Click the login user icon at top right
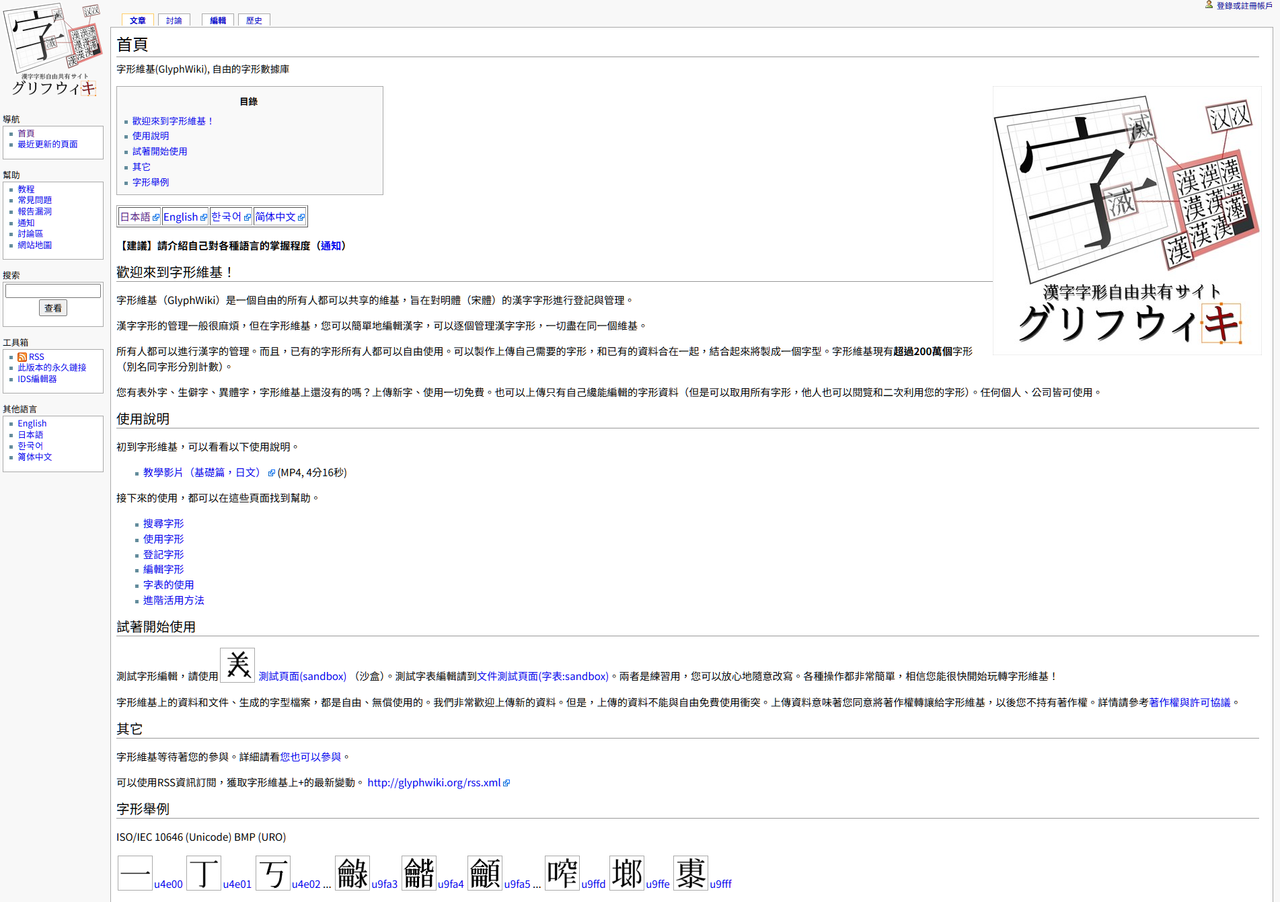Screen dimensions: 1280x902 coord(1209,5)
